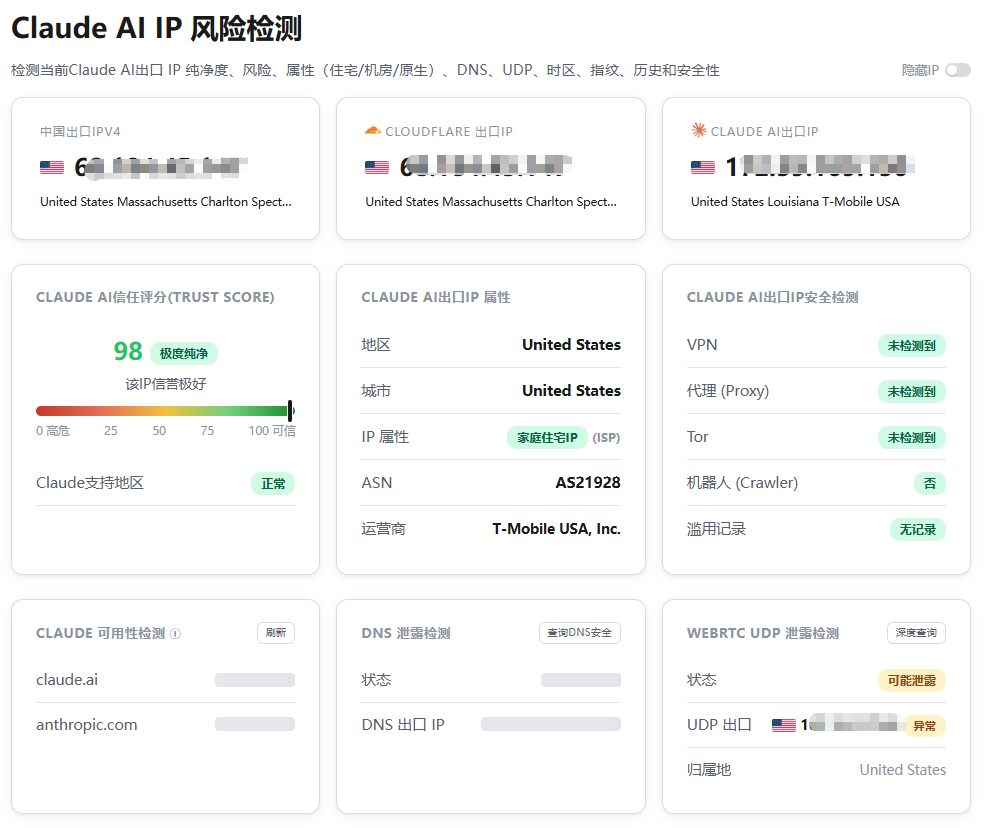Viewport: 985px width, 828px height.
Task: Click the US flag in Cloudflare 出口IP card
Action: click(377, 167)
